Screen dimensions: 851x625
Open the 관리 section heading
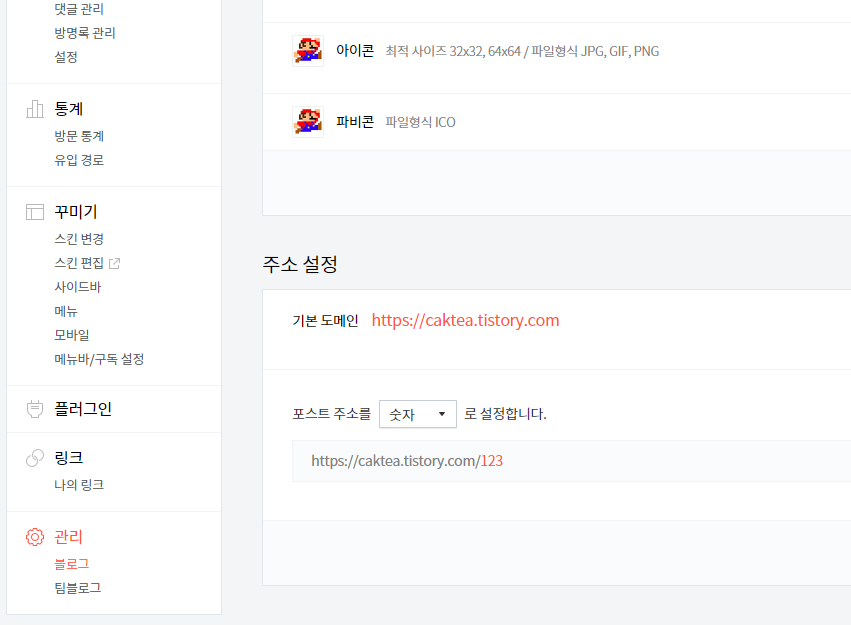[68, 537]
